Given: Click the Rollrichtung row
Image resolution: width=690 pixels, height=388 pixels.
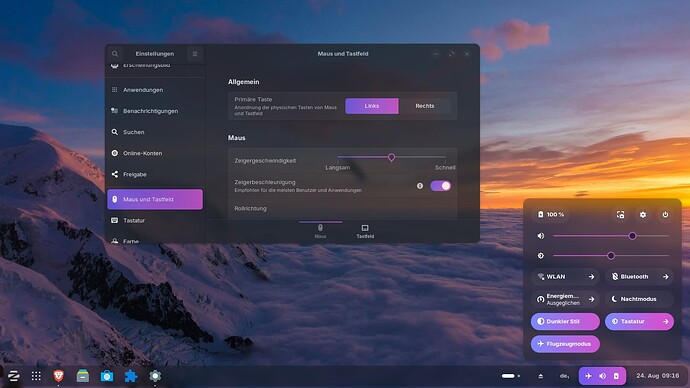Looking at the screenshot, I should 342,209.
